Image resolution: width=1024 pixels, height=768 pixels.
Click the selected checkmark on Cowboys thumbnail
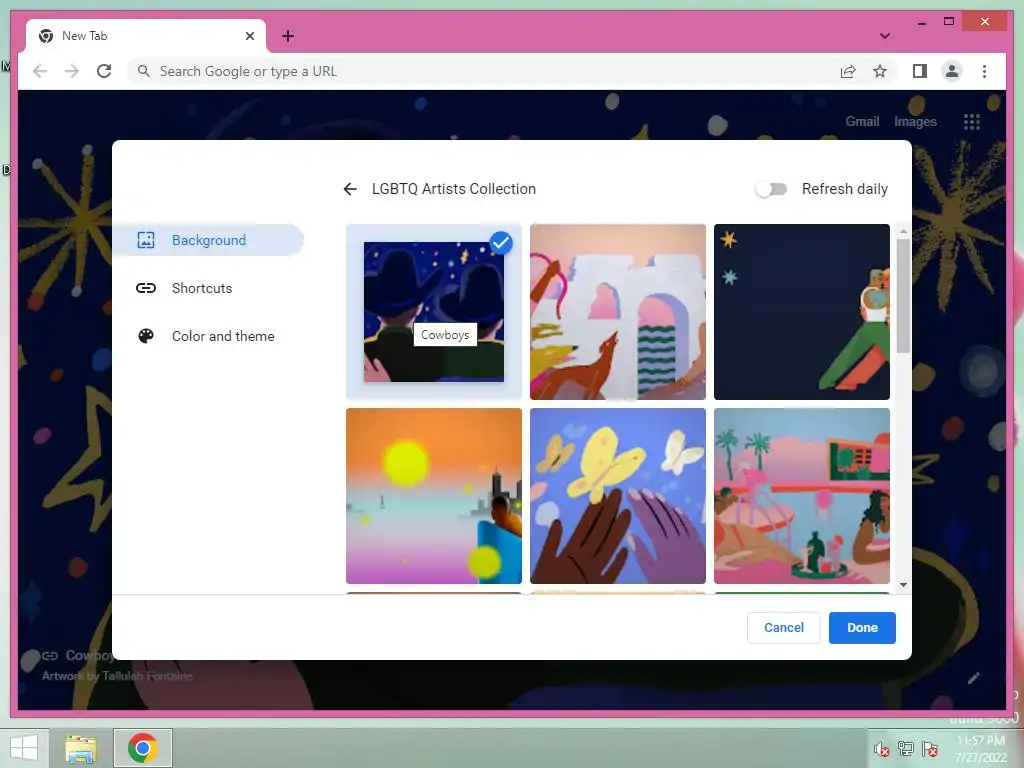501,243
